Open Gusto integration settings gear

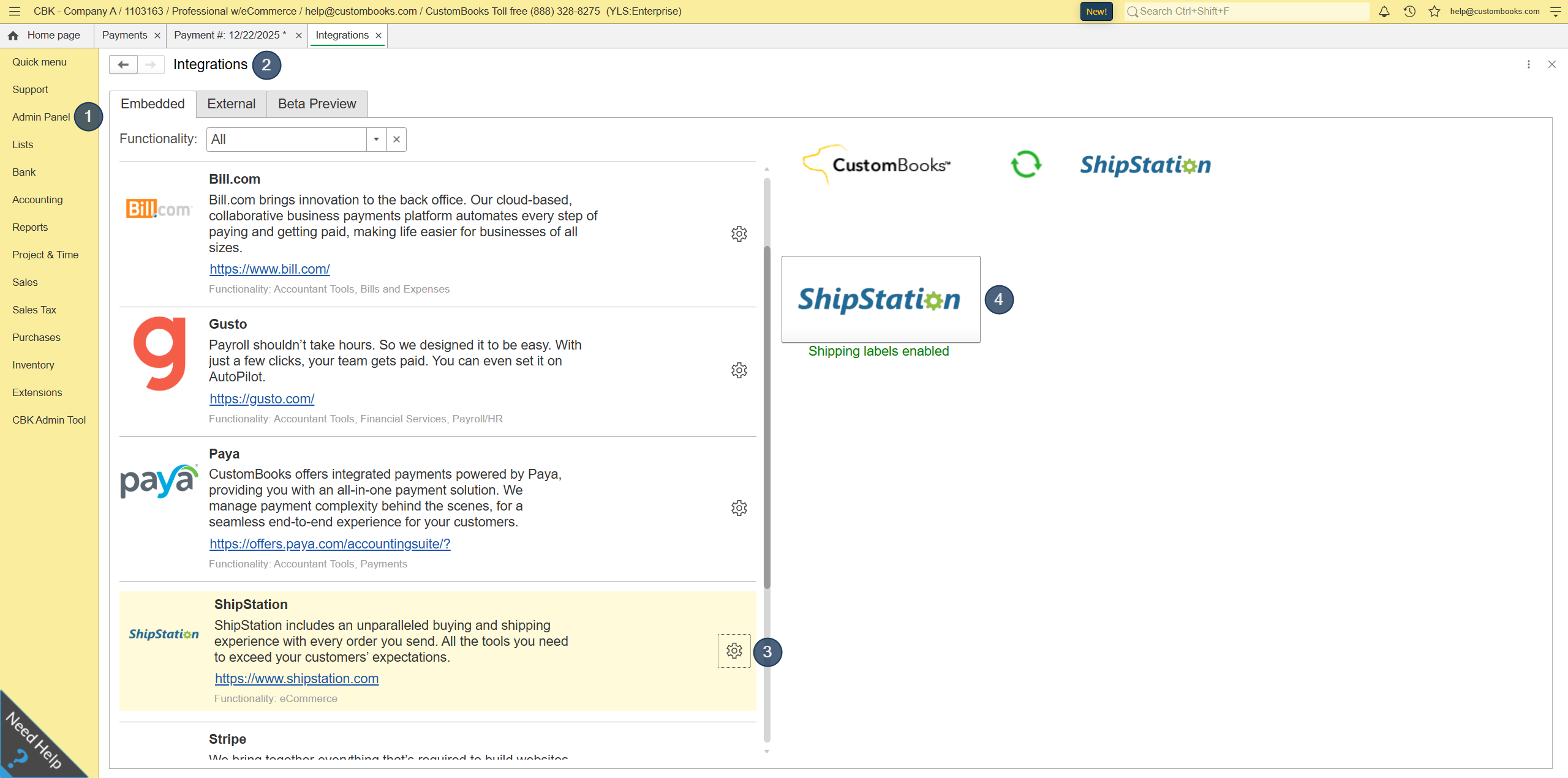[739, 370]
